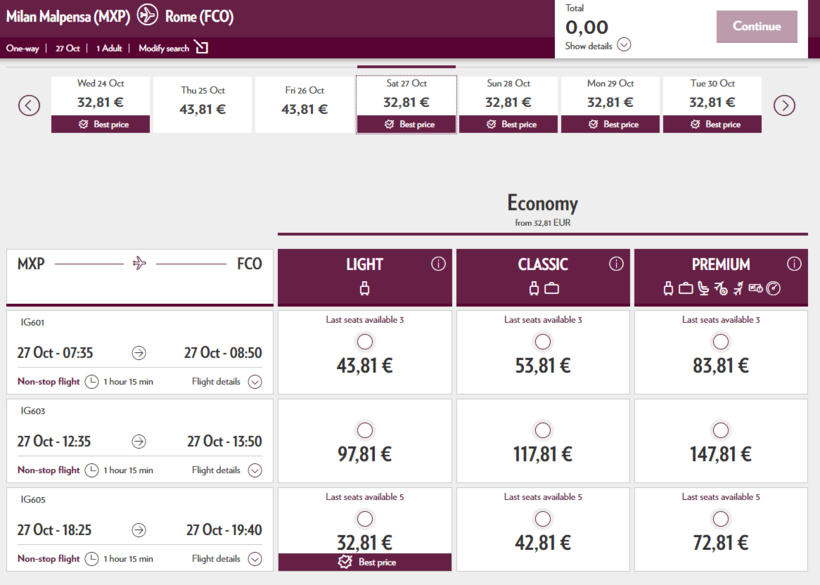
Task: Click the Light fare info icon
Action: tap(438, 264)
